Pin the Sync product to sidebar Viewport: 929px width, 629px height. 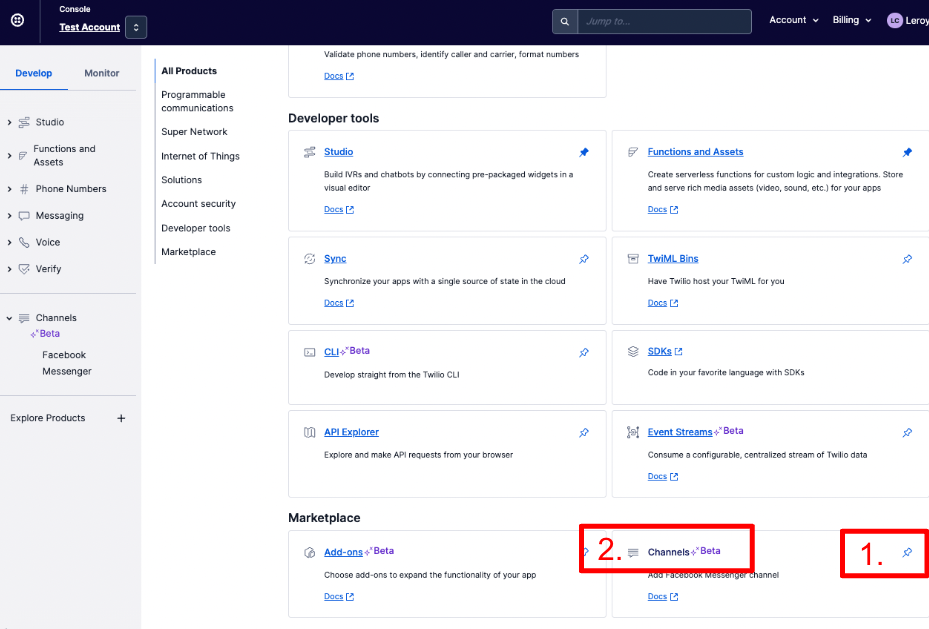tap(584, 259)
